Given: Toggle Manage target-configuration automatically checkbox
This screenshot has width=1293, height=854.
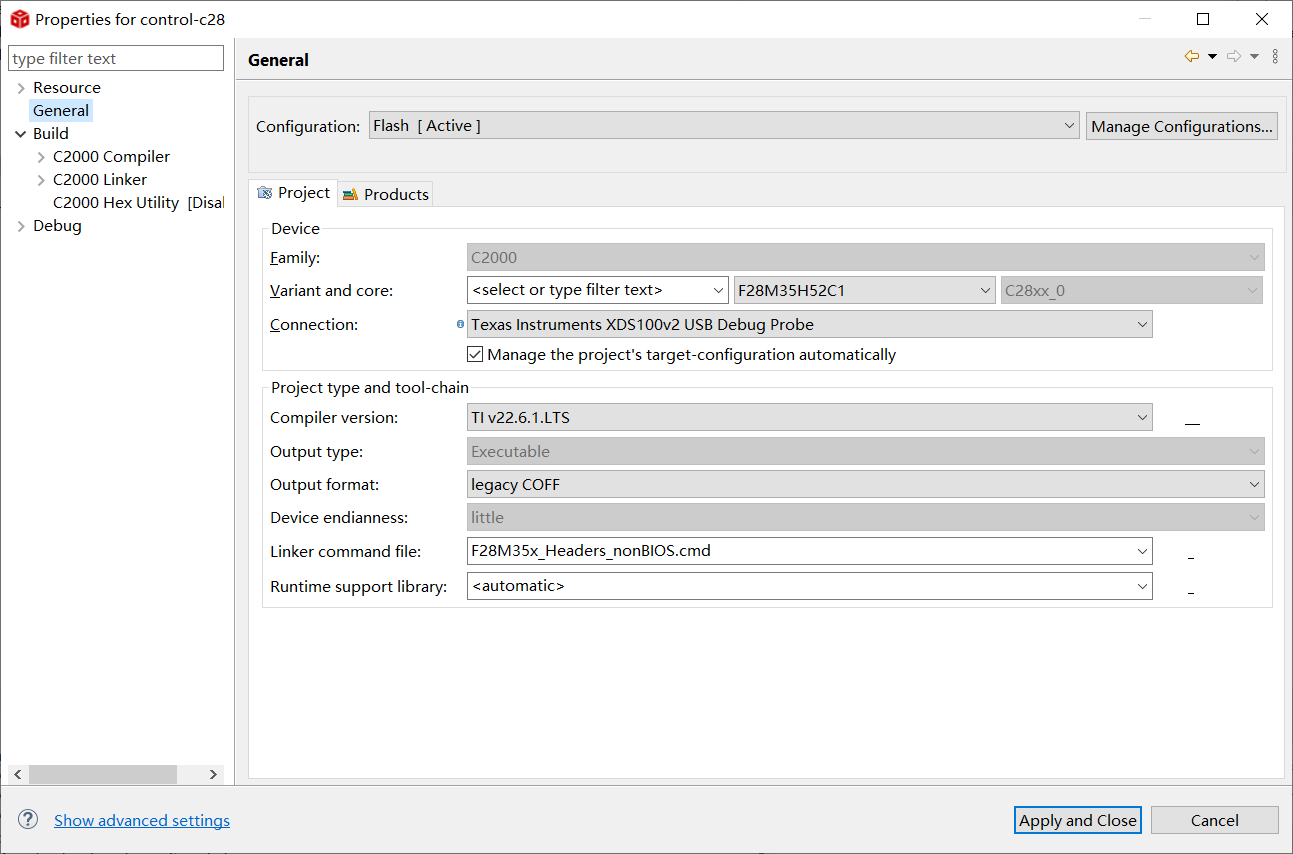Looking at the screenshot, I should 475,354.
